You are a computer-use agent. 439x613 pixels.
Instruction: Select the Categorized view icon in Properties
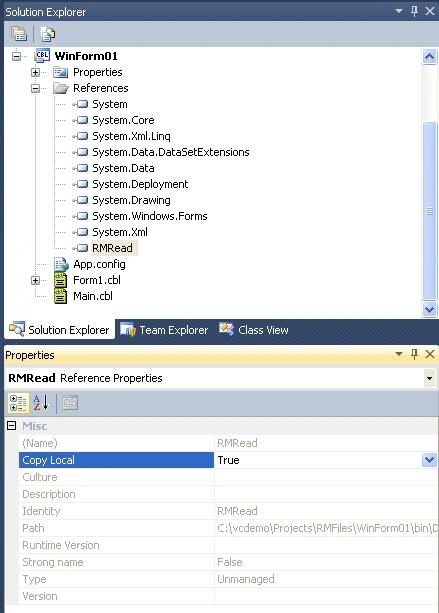pyautogui.click(x=18, y=403)
